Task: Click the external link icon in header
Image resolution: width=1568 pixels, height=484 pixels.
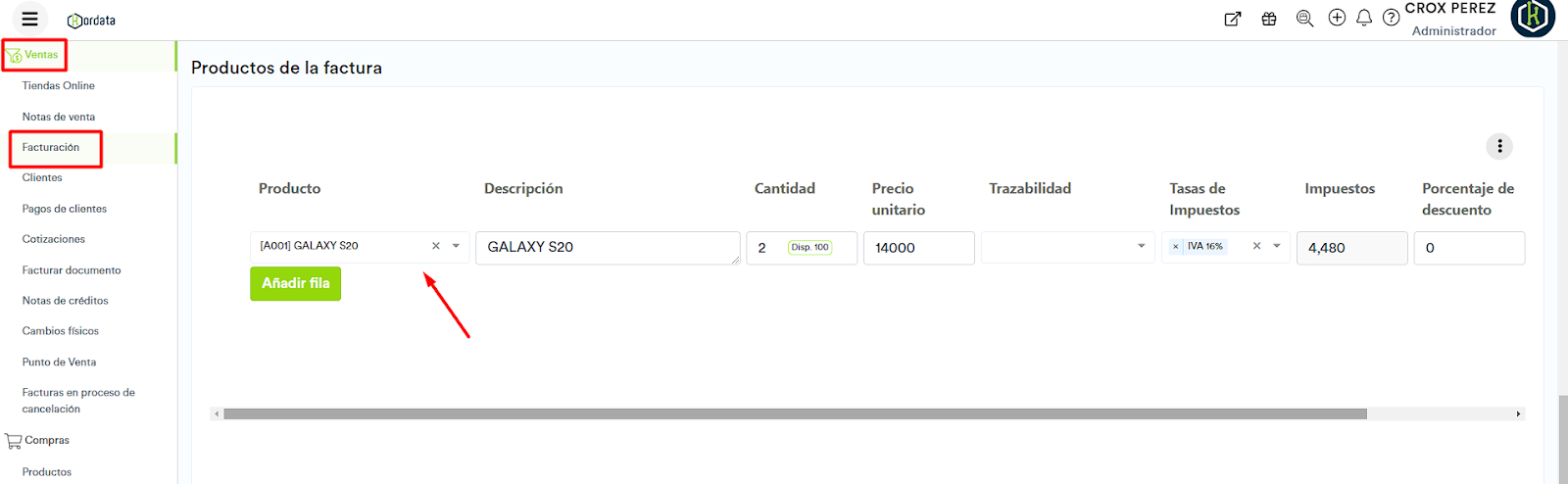Action: tap(1233, 19)
